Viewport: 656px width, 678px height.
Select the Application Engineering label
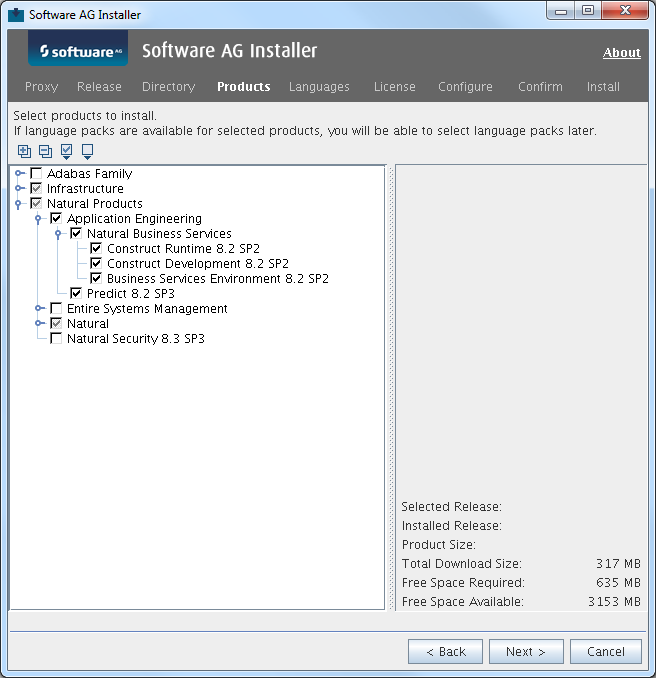pos(134,219)
